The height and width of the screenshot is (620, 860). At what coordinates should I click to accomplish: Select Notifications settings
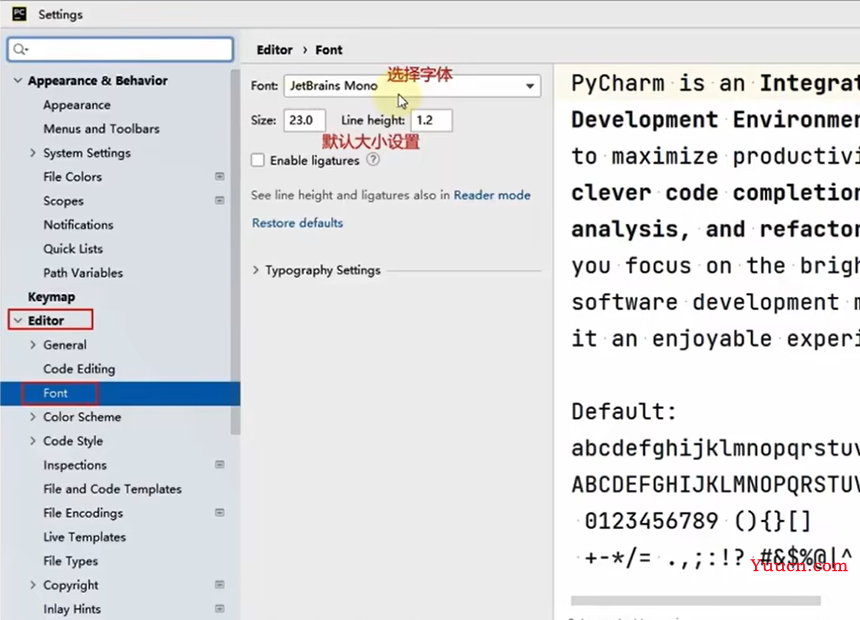[78, 225]
